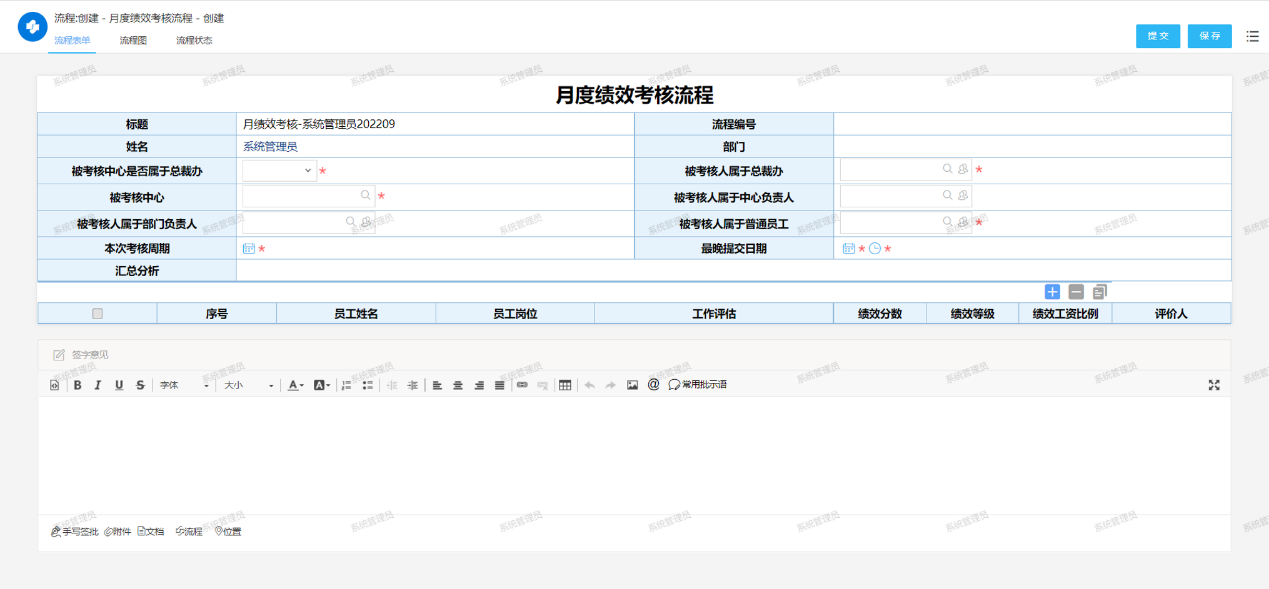The width and height of the screenshot is (1269, 589).
Task: Click the 保存 button
Action: [1210, 36]
